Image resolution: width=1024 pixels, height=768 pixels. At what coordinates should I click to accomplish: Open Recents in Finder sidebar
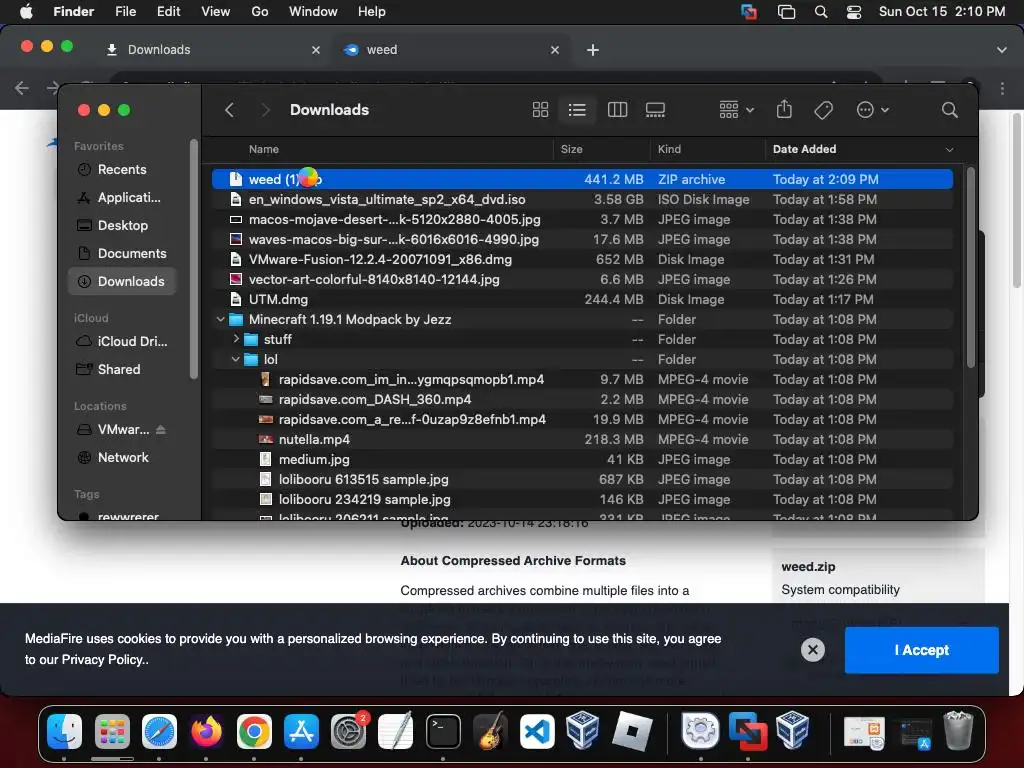click(x=121, y=169)
